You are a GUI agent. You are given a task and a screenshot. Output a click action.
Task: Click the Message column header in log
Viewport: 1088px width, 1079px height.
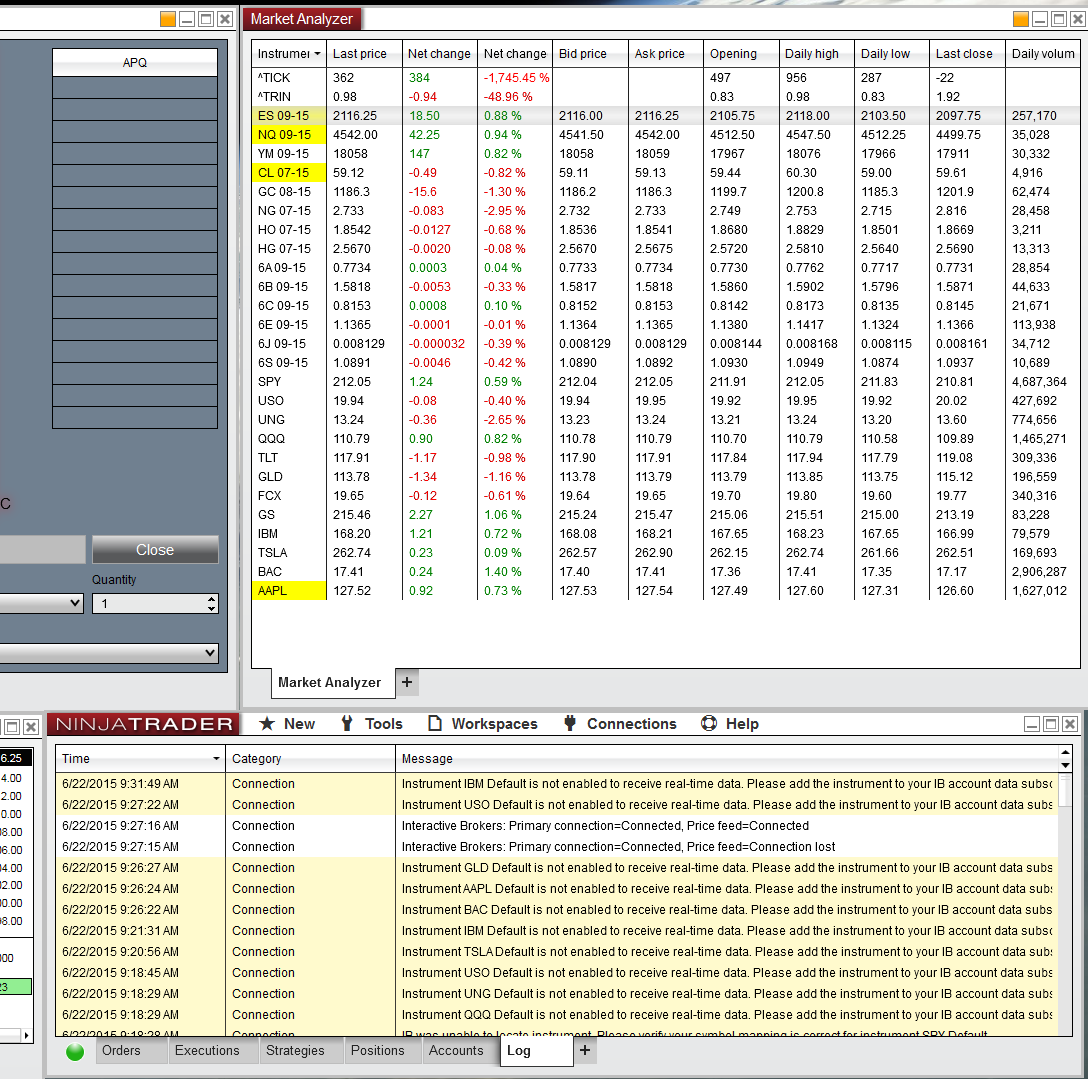(x=726, y=758)
